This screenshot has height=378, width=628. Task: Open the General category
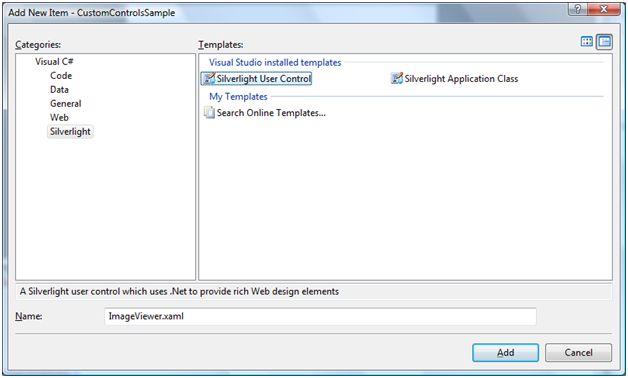click(x=66, y=104)
